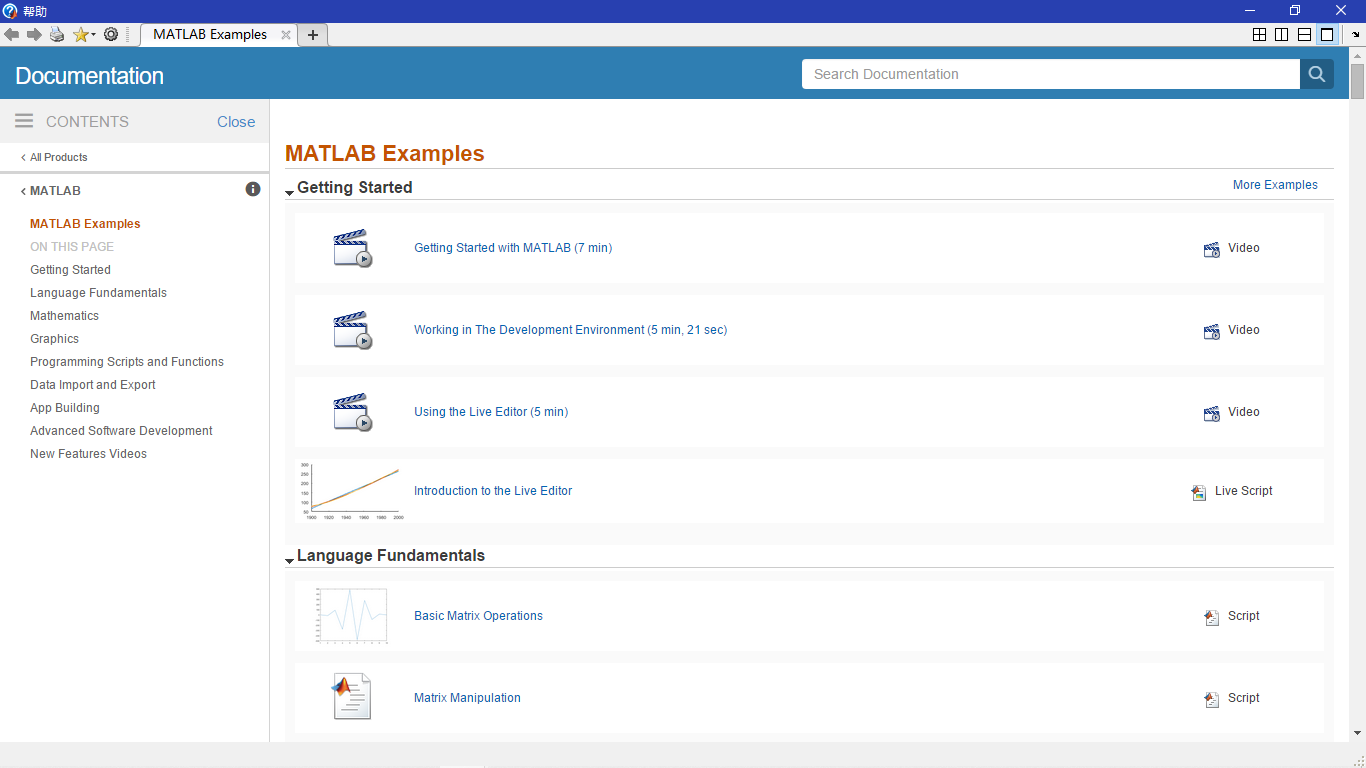Jump to Graphics section
The height and width of the screenshot is (768, 1366).
pos(54,339)
